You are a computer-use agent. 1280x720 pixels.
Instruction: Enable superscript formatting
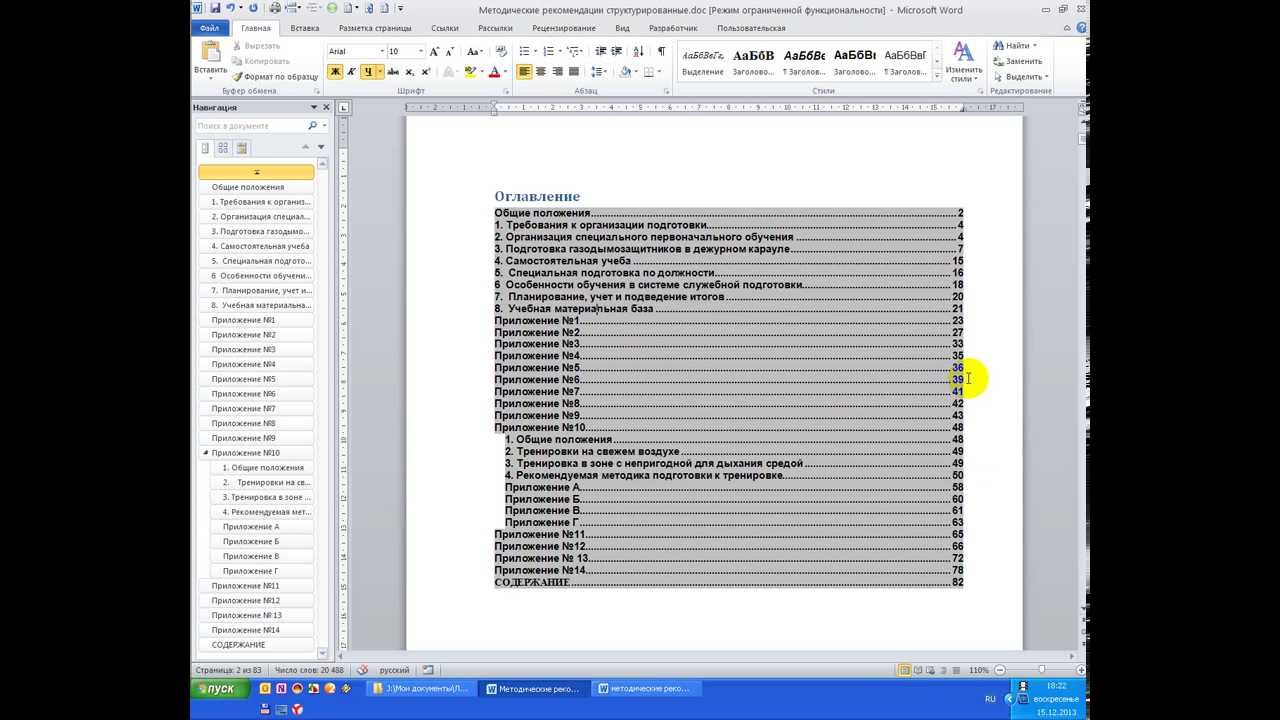tap(423, 73)
